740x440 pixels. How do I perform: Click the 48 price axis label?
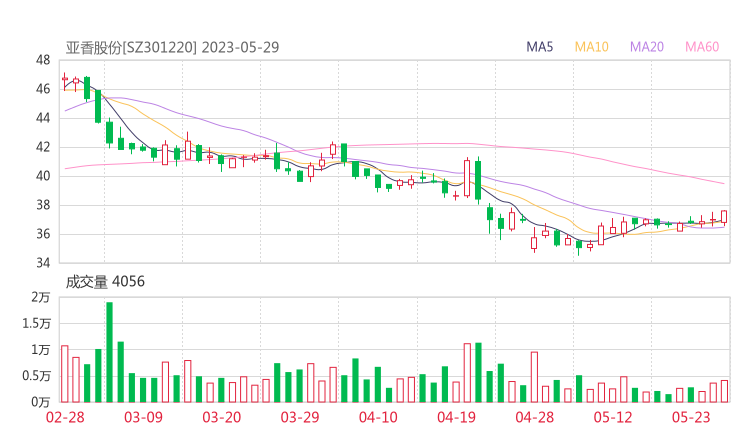pos(43,60)
